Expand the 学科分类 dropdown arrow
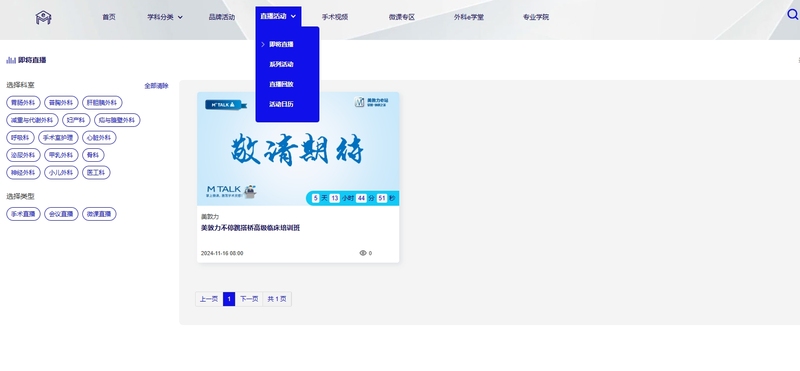 (180, 17)
